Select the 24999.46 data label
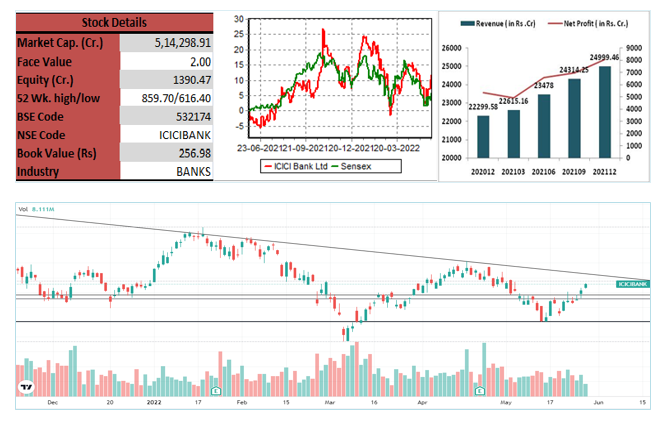 click(604, 57)
